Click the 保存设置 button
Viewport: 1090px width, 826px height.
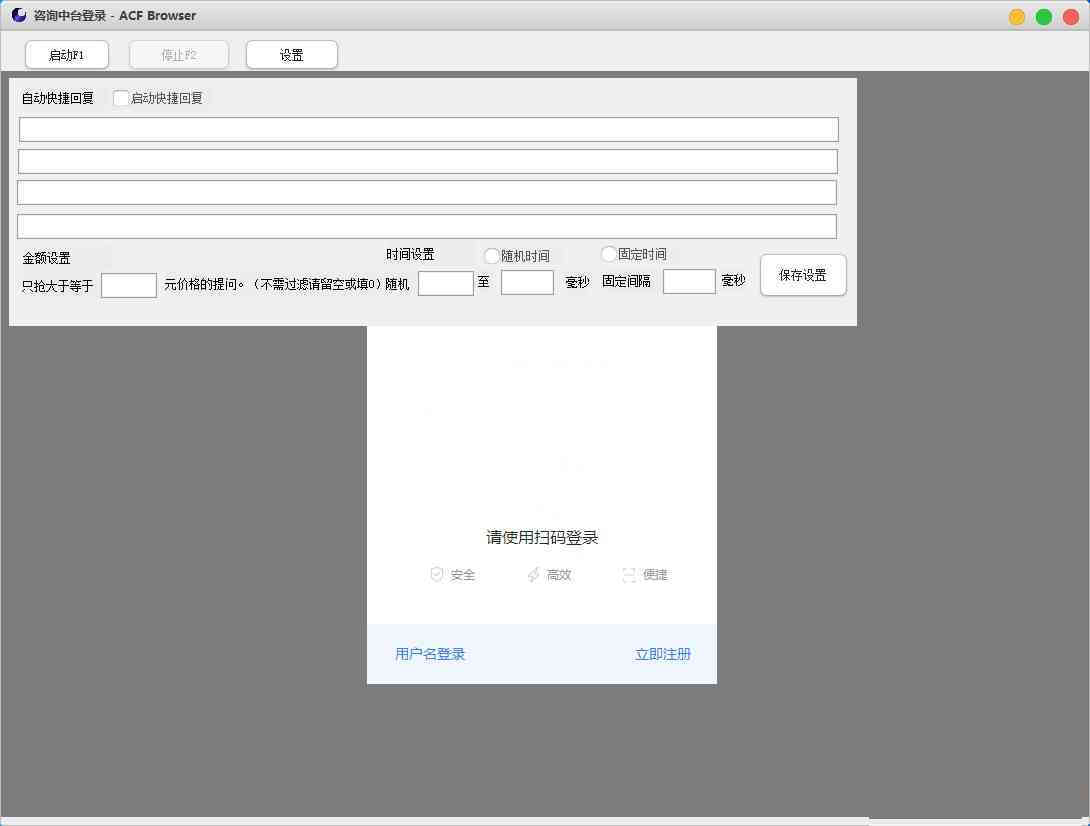click(x=802, y=275)
